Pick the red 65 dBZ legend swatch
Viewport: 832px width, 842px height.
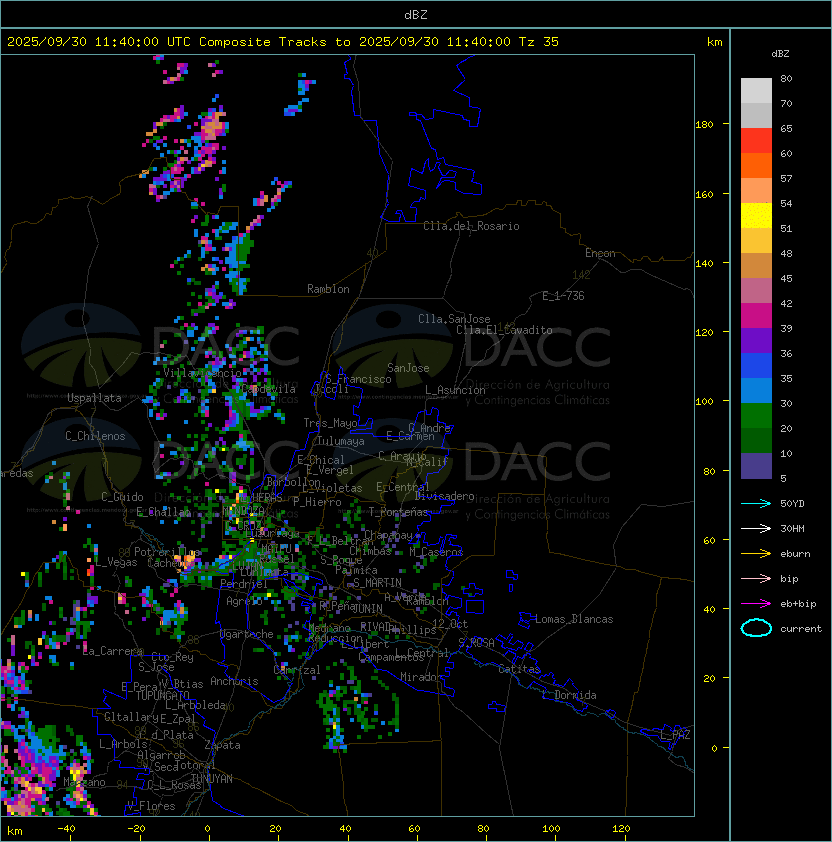pos(756,141)
